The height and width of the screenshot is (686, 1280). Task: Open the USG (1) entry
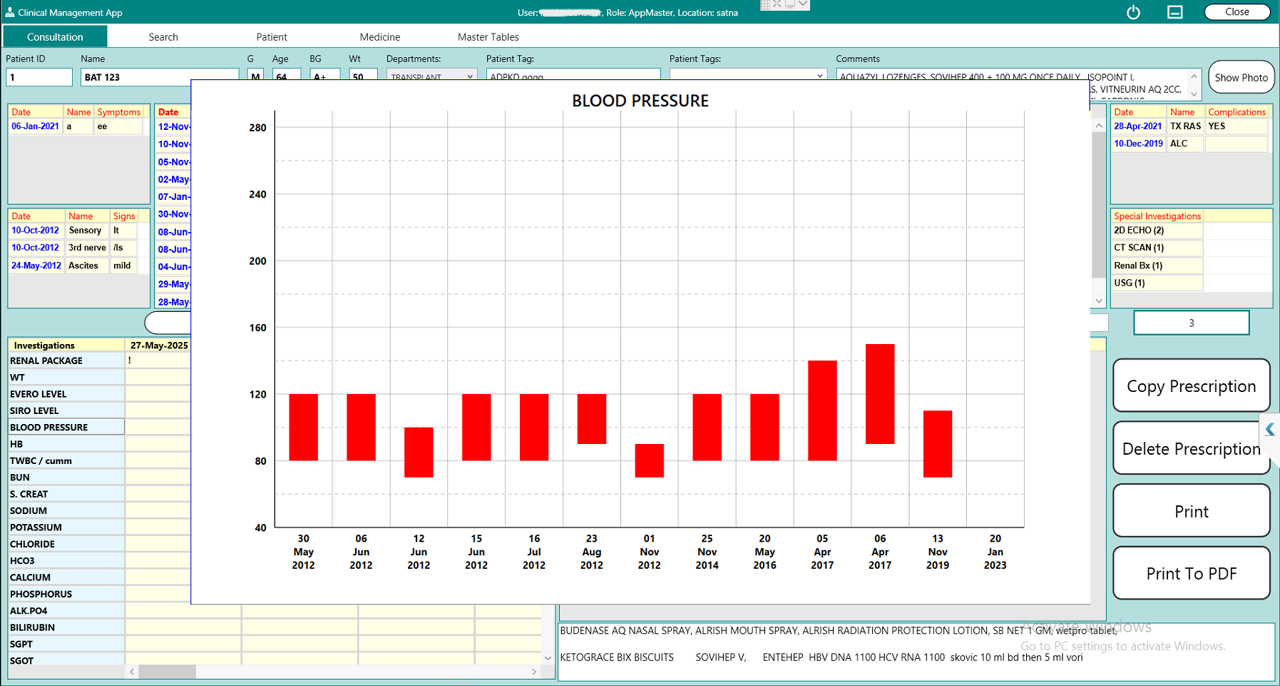coord(1157,283)
